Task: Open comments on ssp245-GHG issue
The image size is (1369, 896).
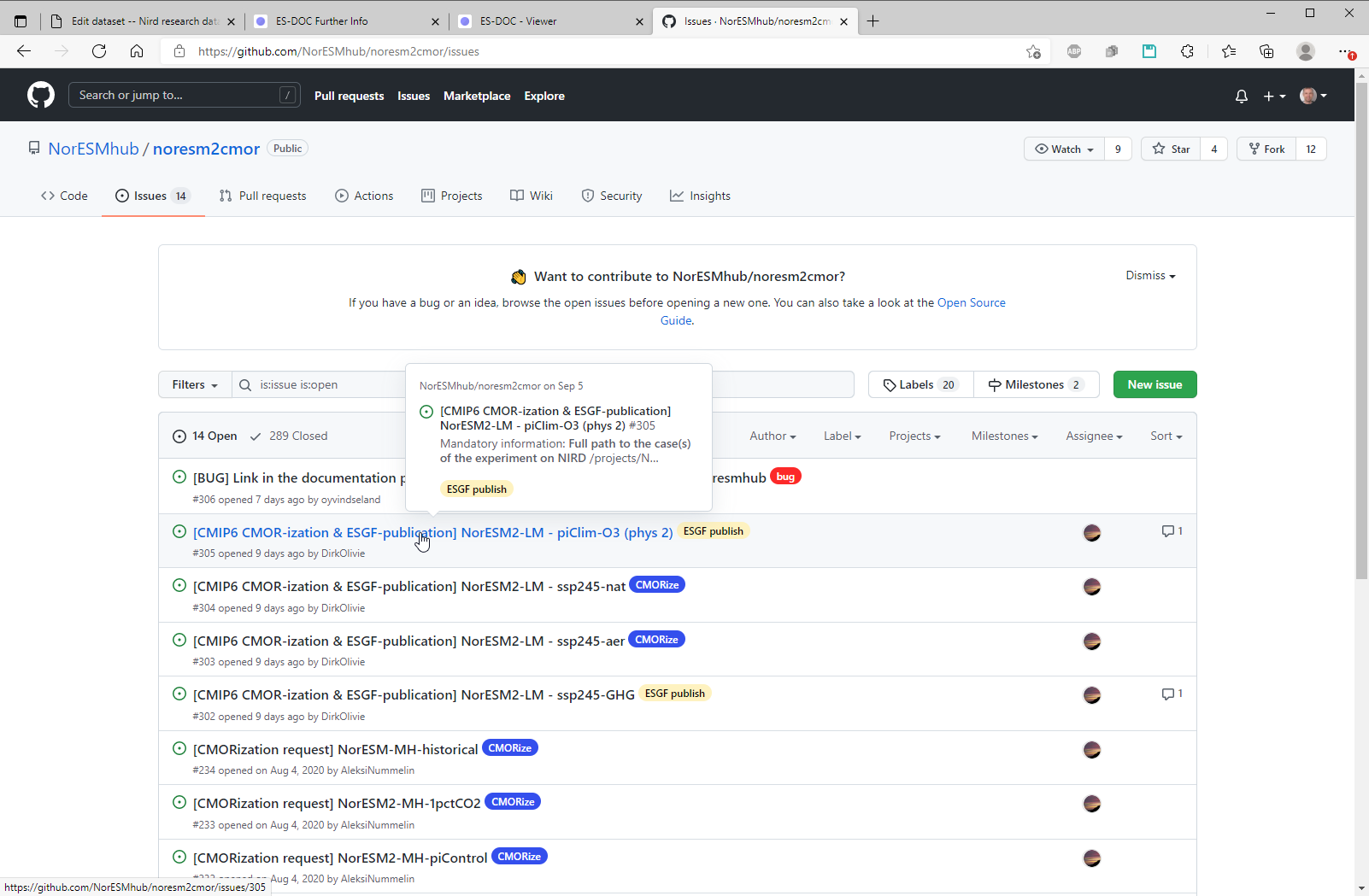Action: (x=1172, y=694)
